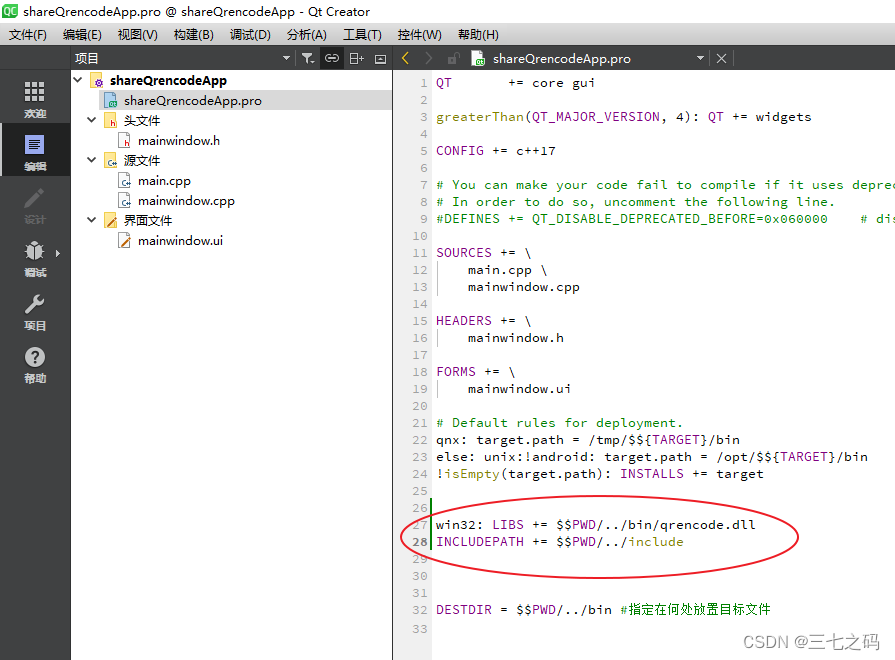Click the 'HEADERS' keyword in the editor

463,321
